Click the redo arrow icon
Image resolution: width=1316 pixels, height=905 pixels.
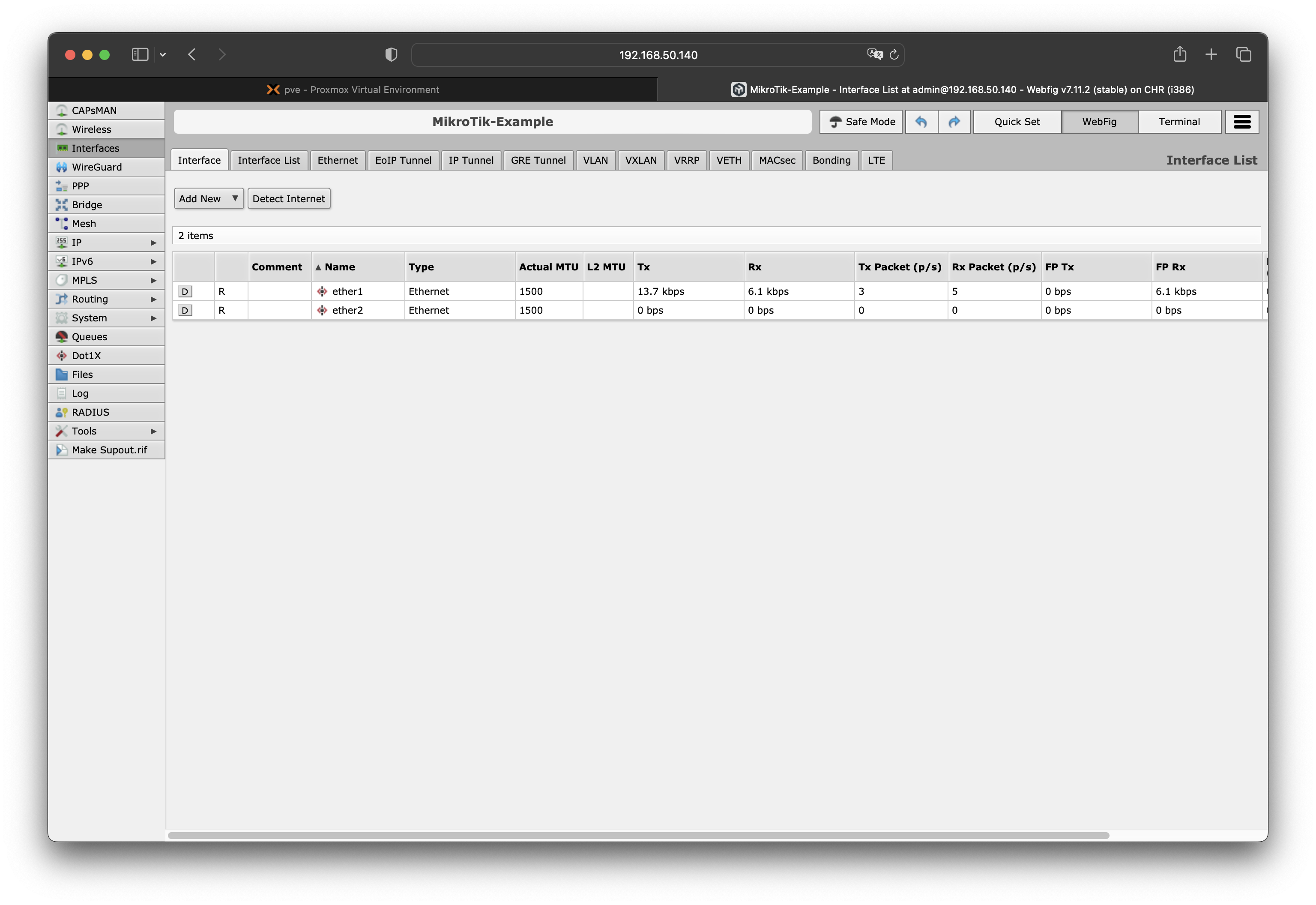tap(954, 121)
